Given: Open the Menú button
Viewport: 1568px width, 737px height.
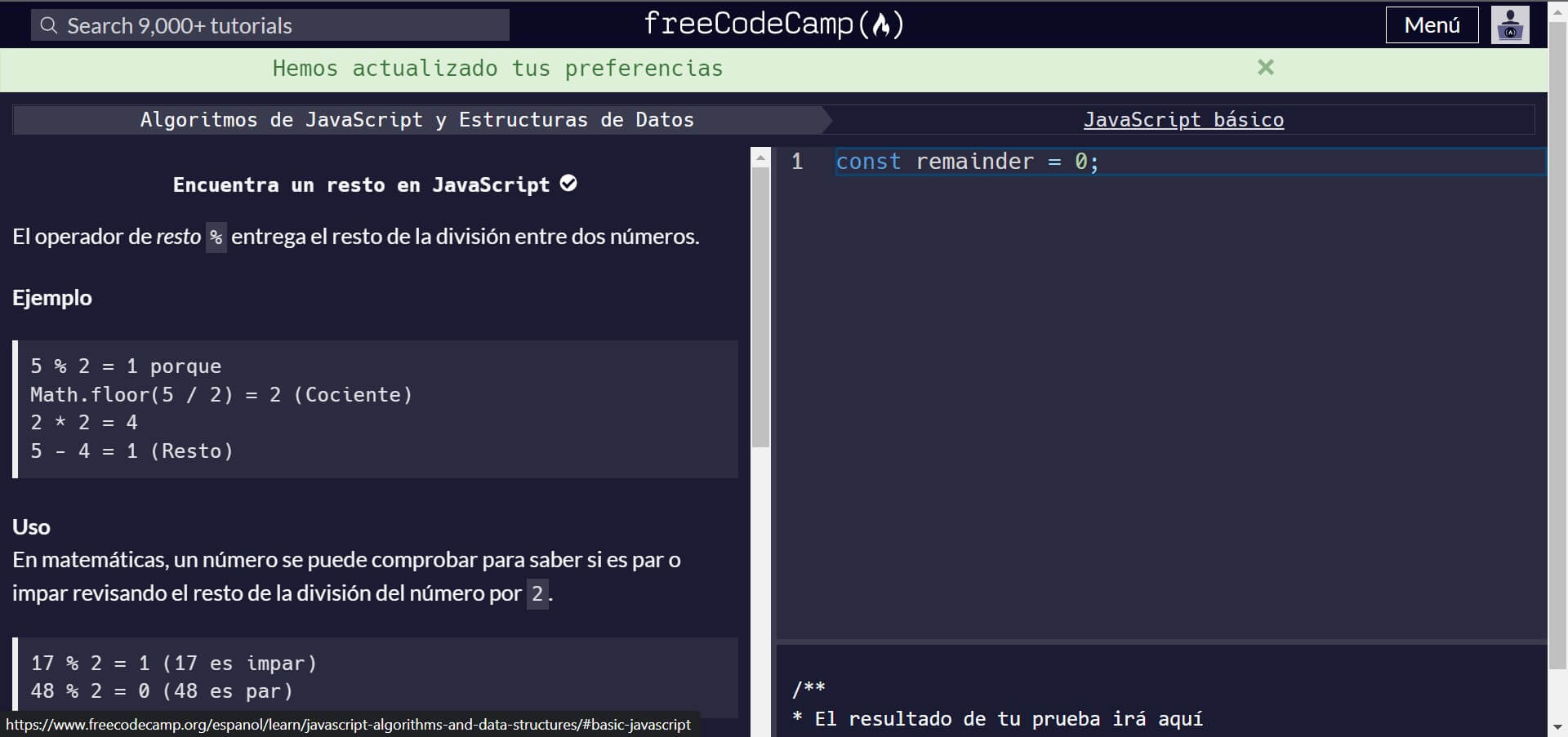Looking at the screenshot, I should click(x=1432, y=25).
